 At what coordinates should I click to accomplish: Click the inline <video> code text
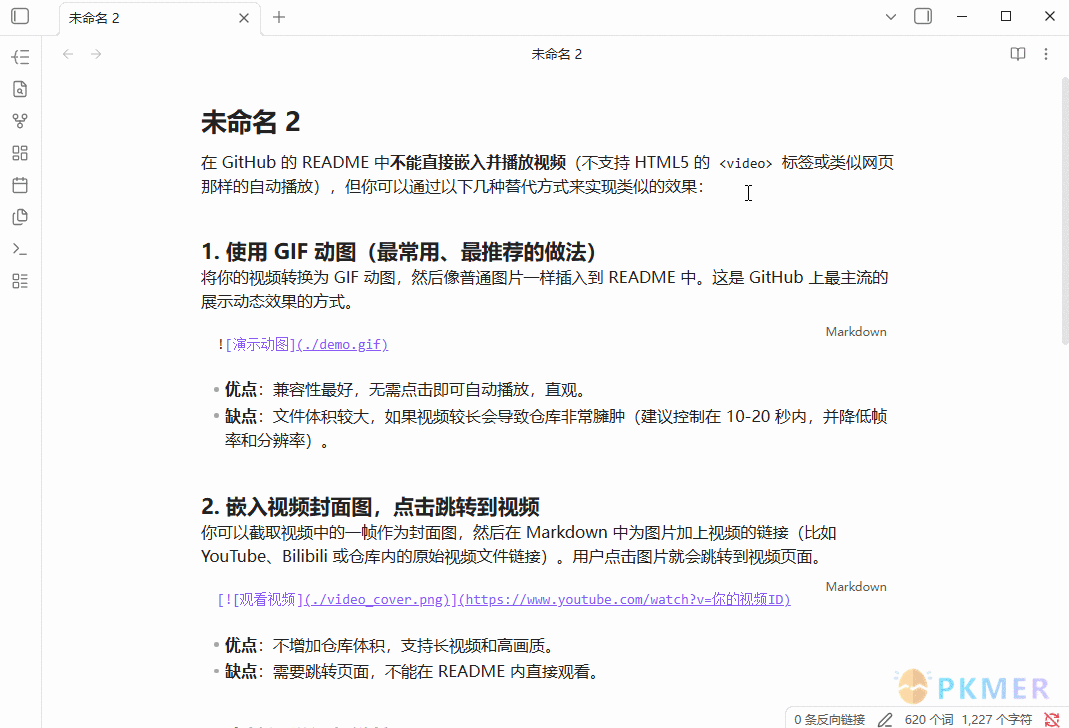746,164
